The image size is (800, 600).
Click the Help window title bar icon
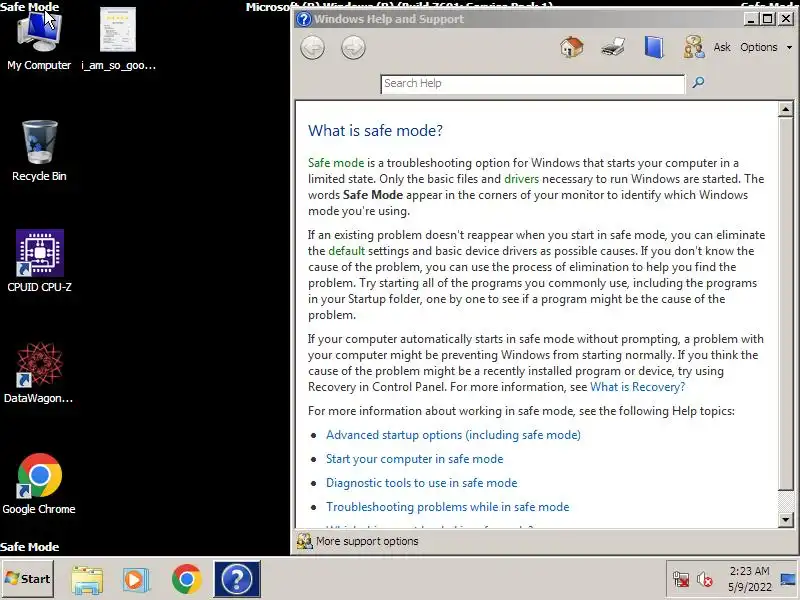[304, 19]
